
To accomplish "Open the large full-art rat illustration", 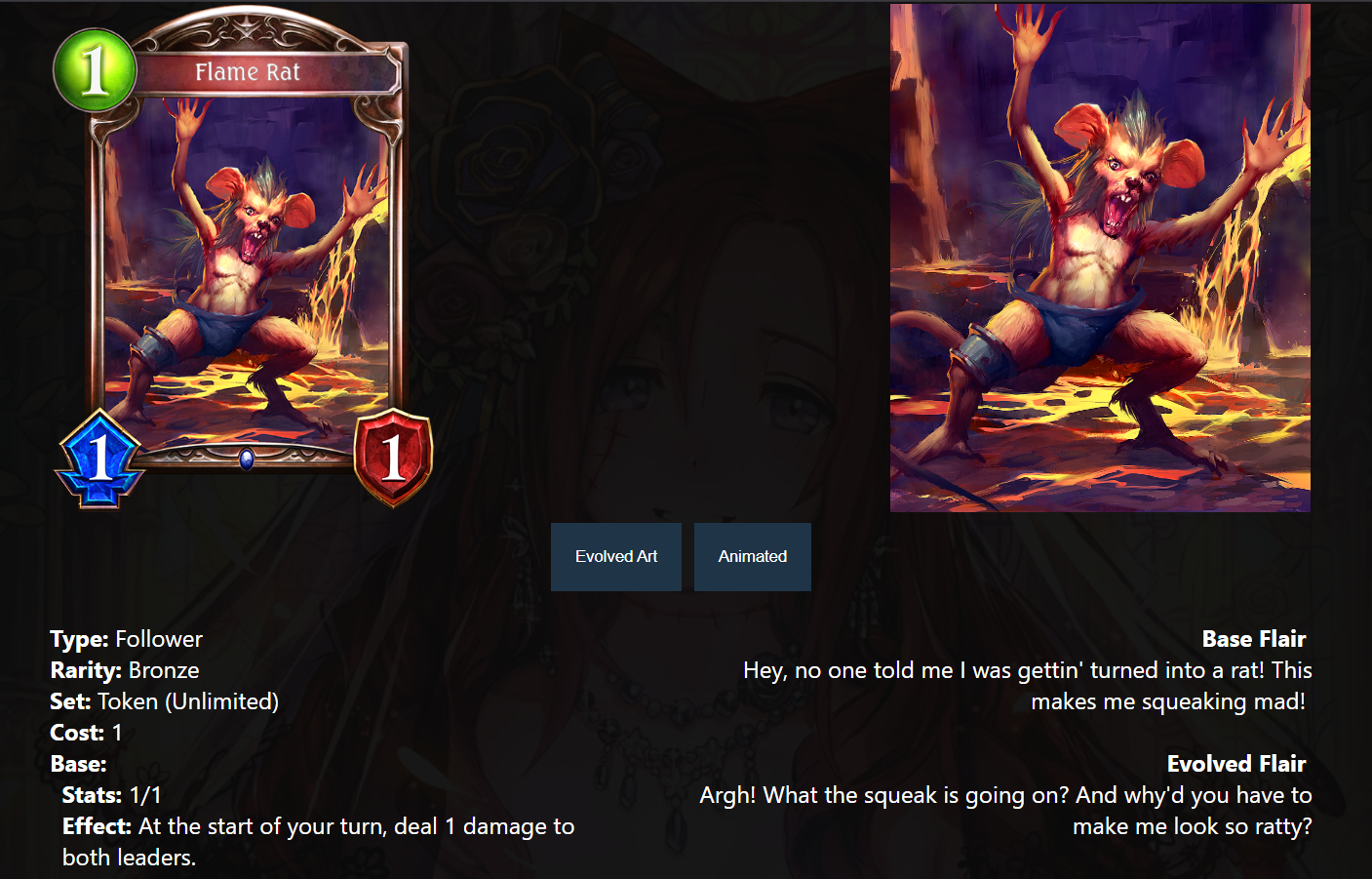I will click(1100, 258).
